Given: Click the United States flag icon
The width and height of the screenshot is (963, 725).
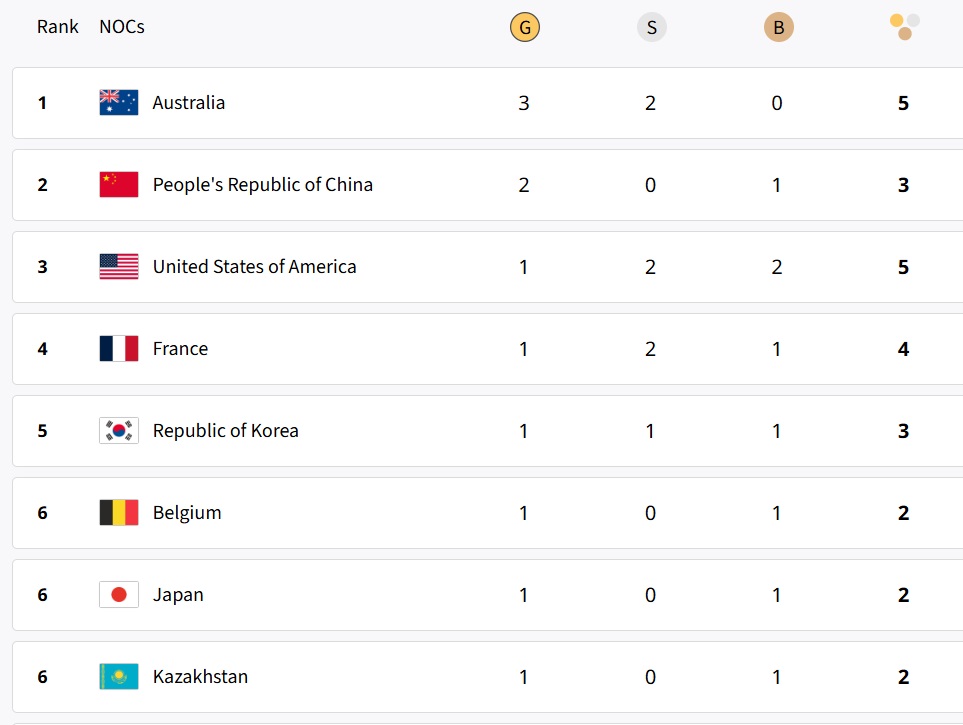Looking at the screenshot, I should (x=119, y=267).
